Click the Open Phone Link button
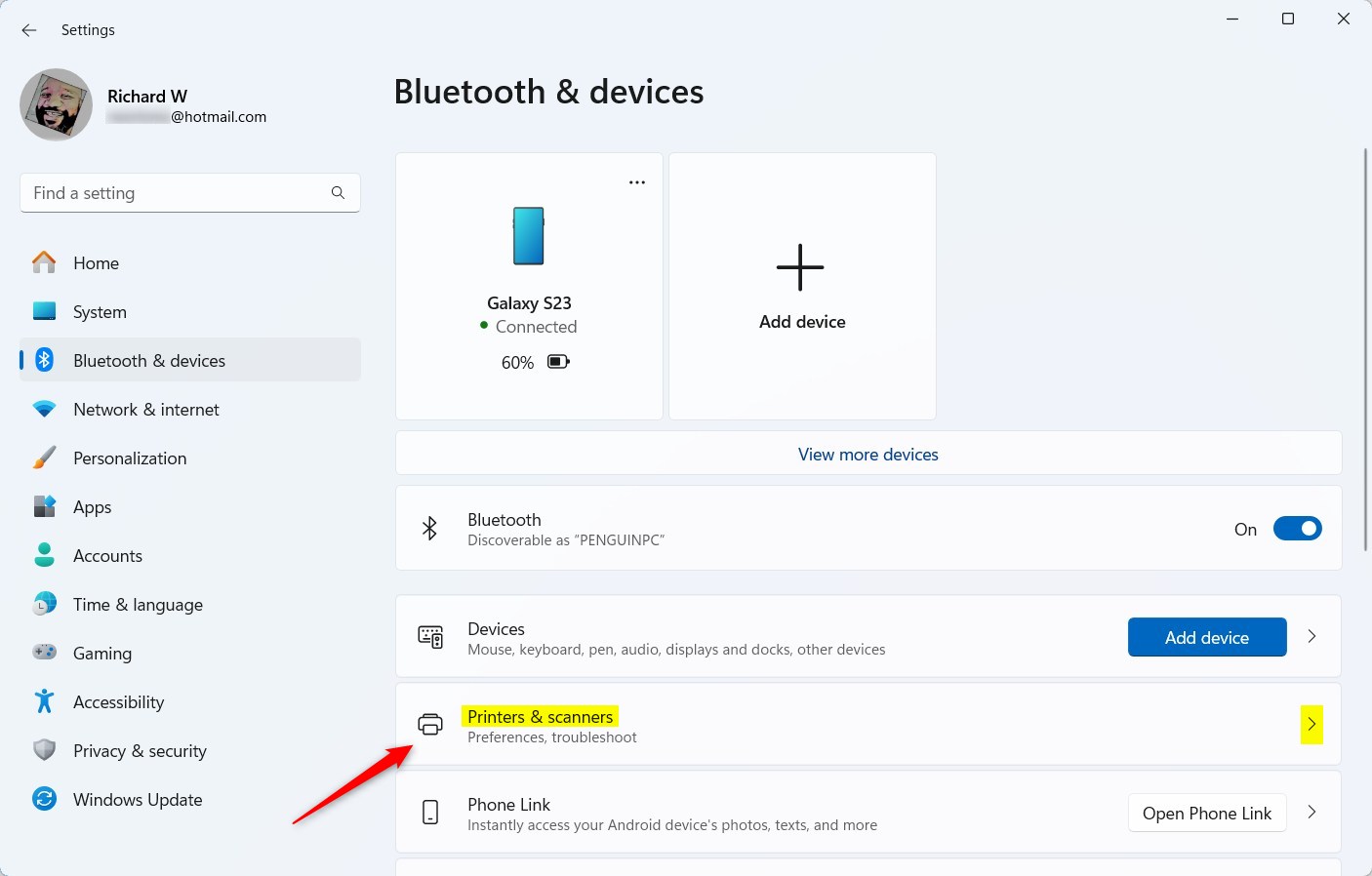 (x=1207, y=814)
